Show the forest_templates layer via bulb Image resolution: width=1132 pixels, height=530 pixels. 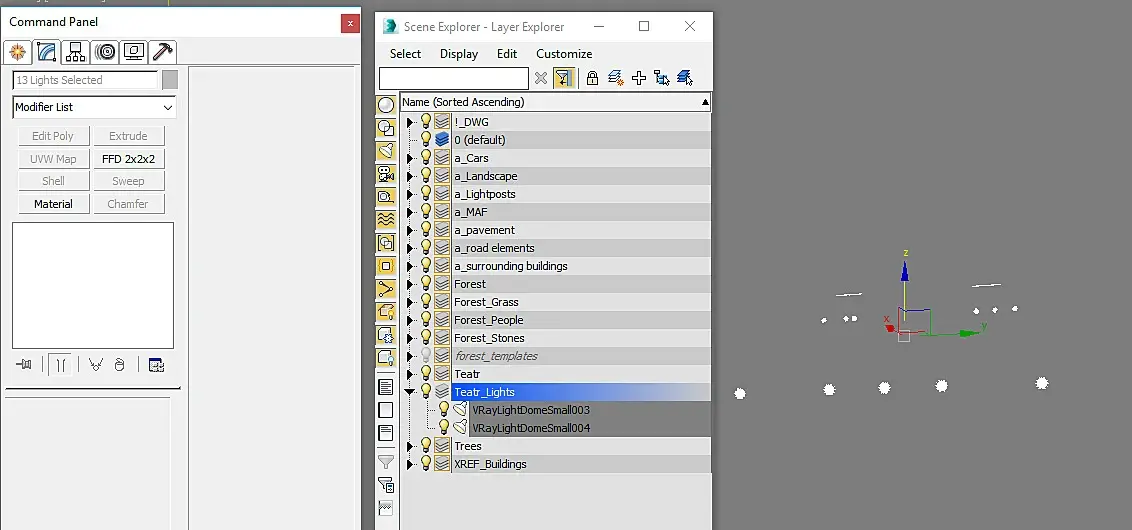coord(426,355)
